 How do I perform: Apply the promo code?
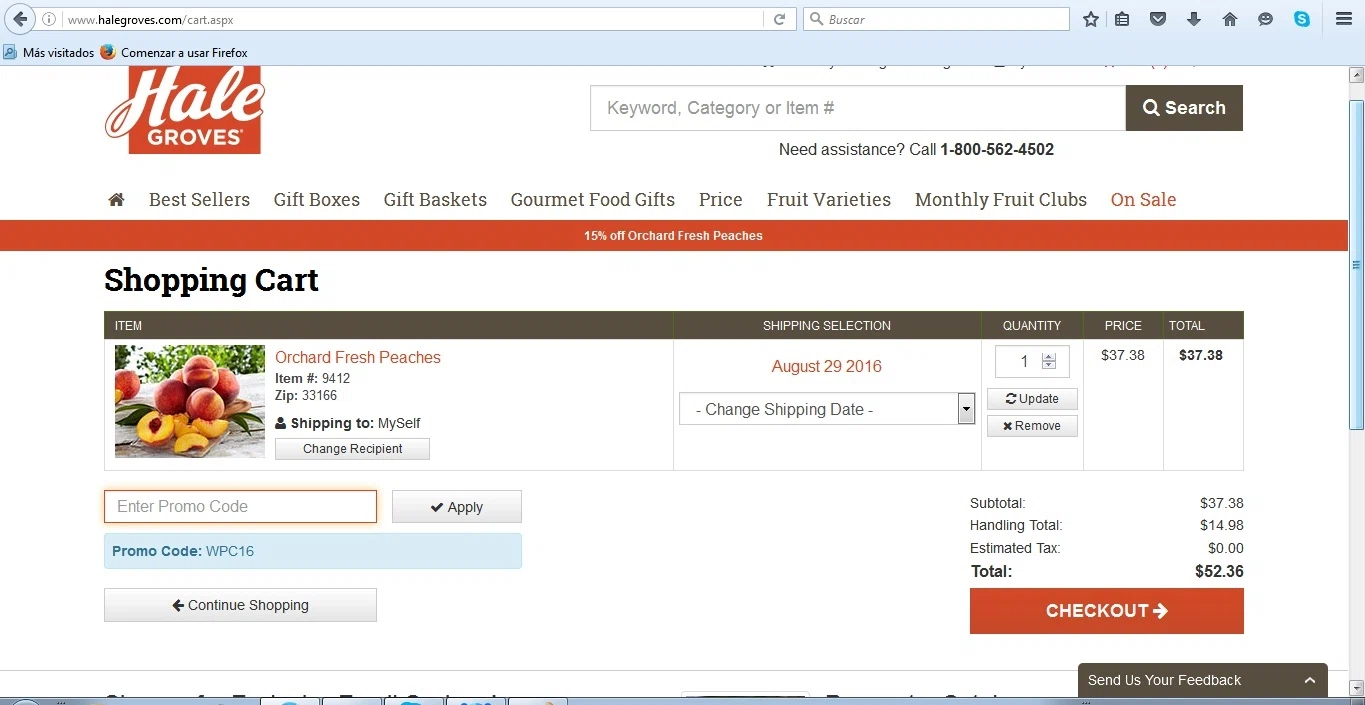click(457, 507)
